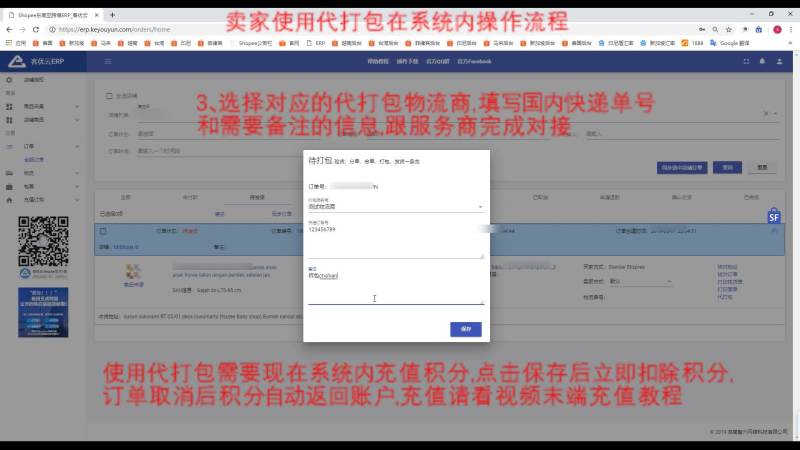Screen dimensions: 800x450
Task: Expand the second grid-icon sidebar menu
Action: [43, 120]
